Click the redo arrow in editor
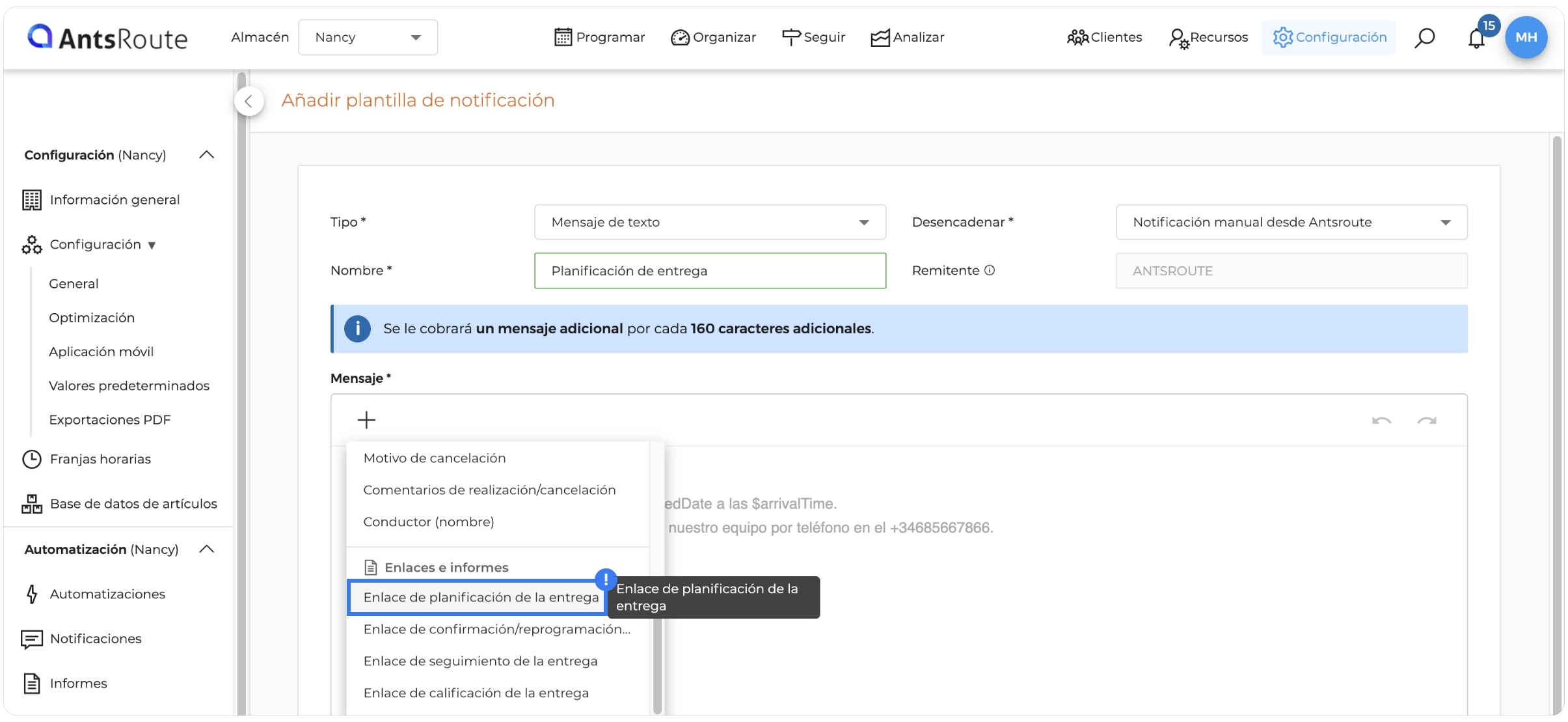Viewport: 1568px width, 722px height. click(x=1427, y=421)
